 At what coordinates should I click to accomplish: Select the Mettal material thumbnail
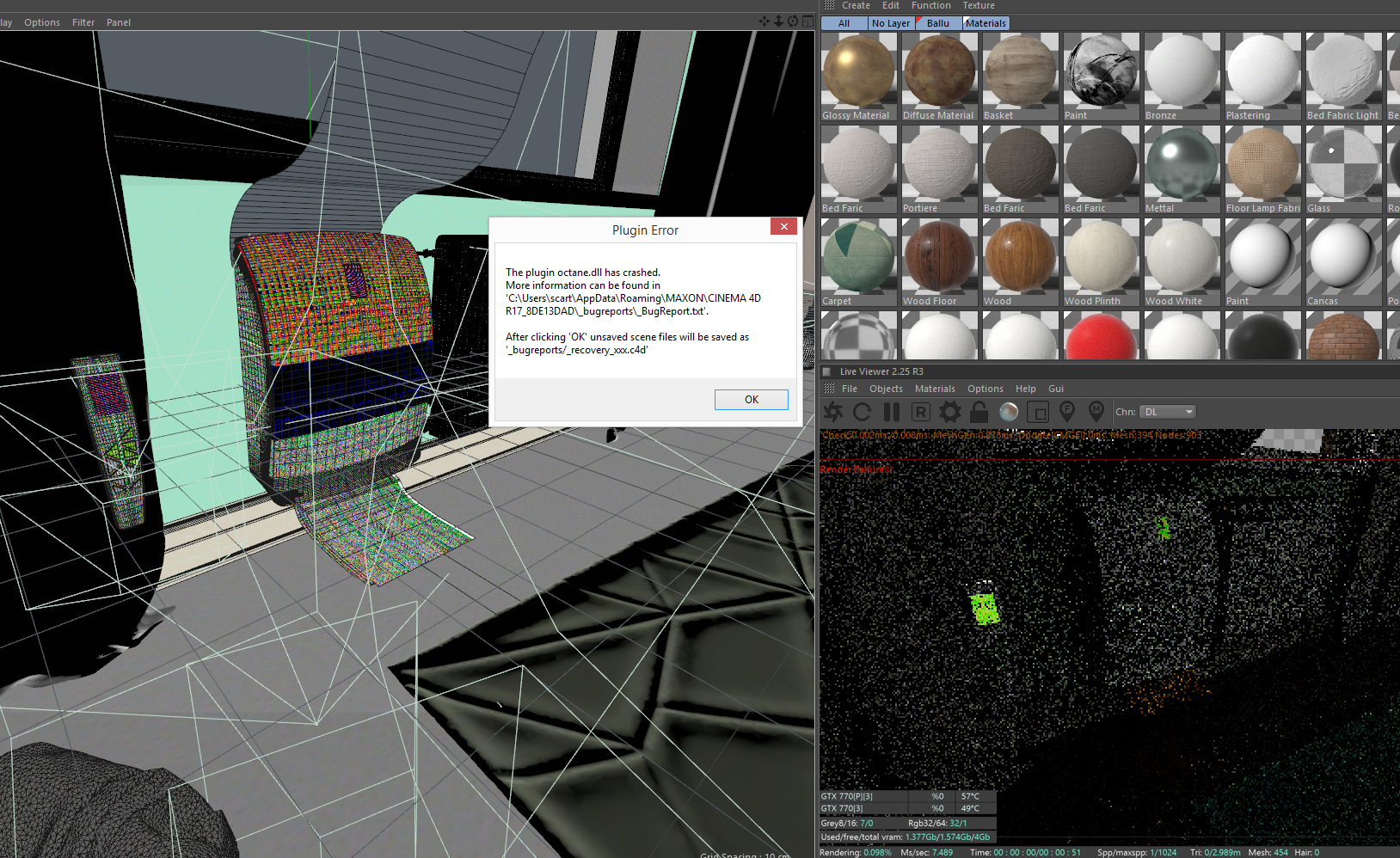tap(1182, 169)
